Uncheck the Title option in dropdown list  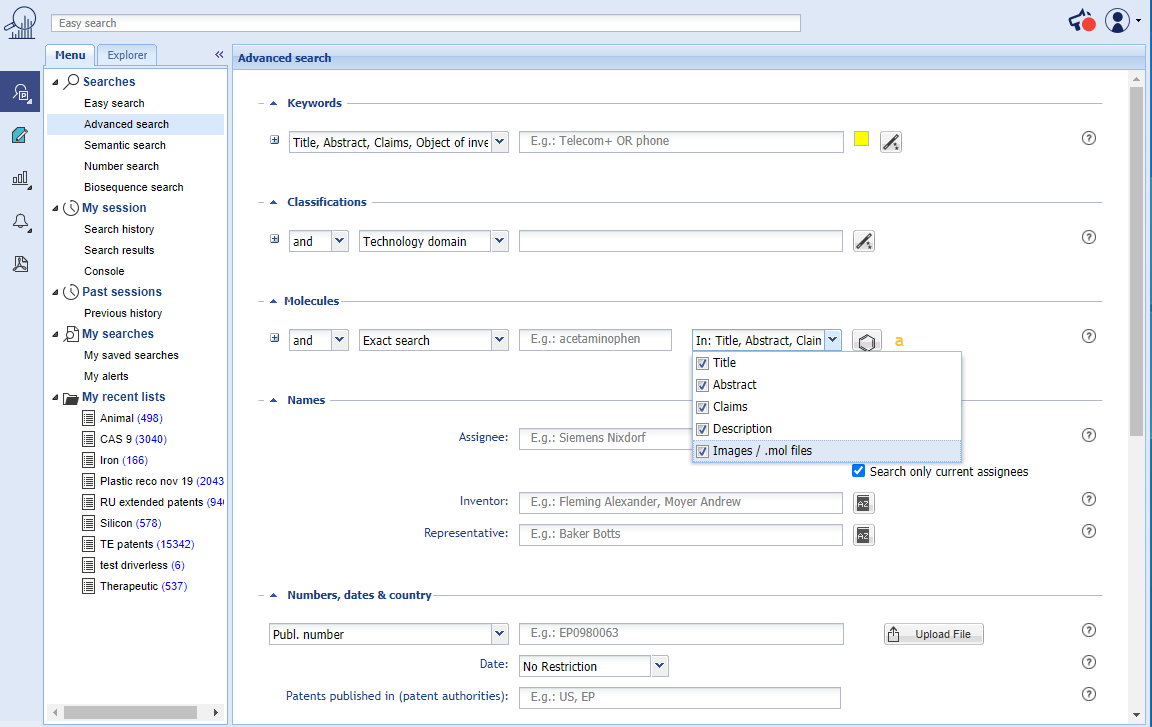702,364
